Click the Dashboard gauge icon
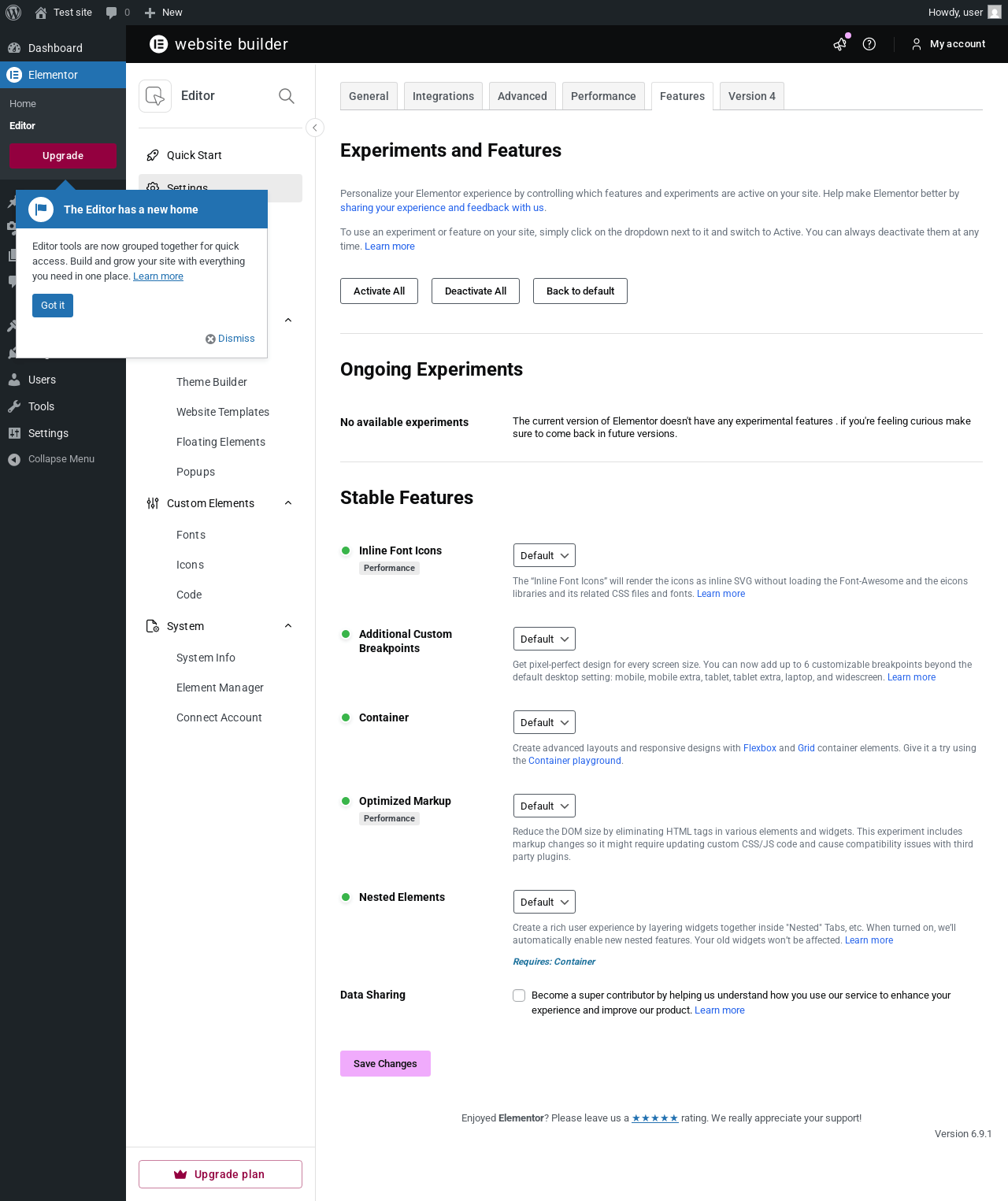The image size is (1008, 1201). coord(14,48)
